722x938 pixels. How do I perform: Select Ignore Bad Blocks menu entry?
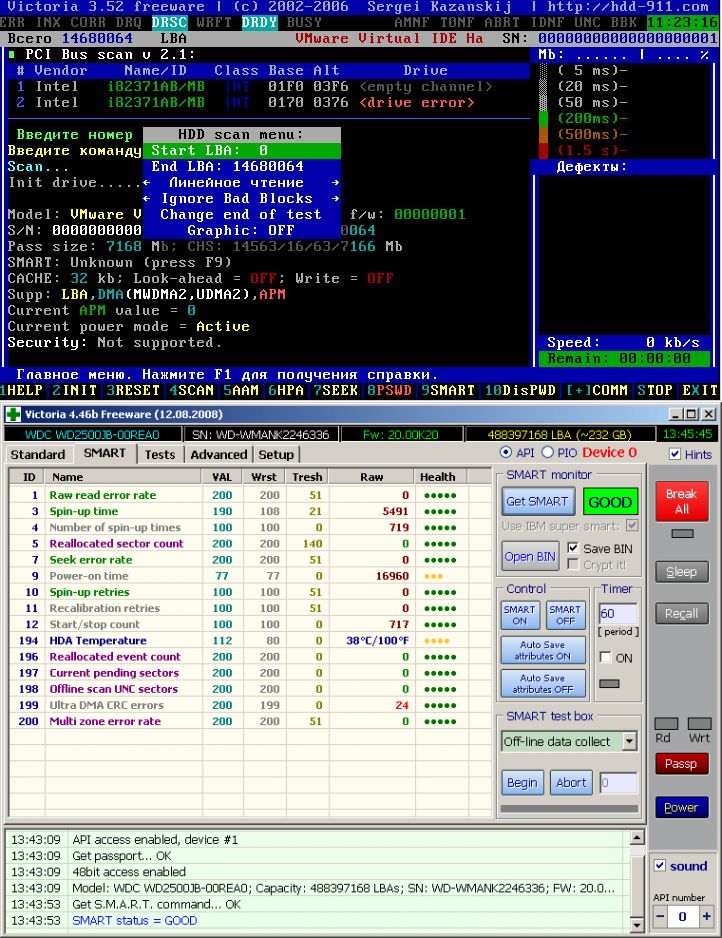point(242,199)
